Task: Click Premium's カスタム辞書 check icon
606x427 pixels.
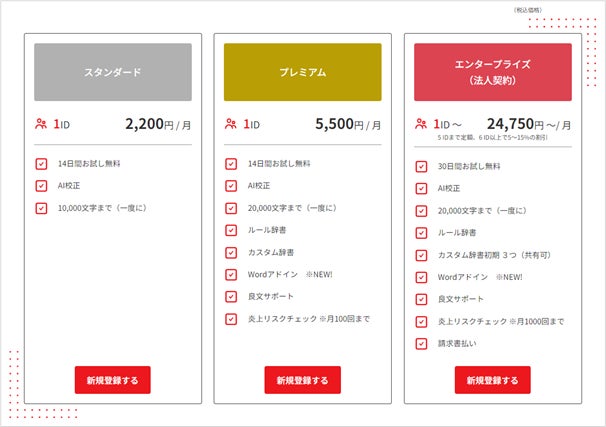Action: [x=231, y=252]
